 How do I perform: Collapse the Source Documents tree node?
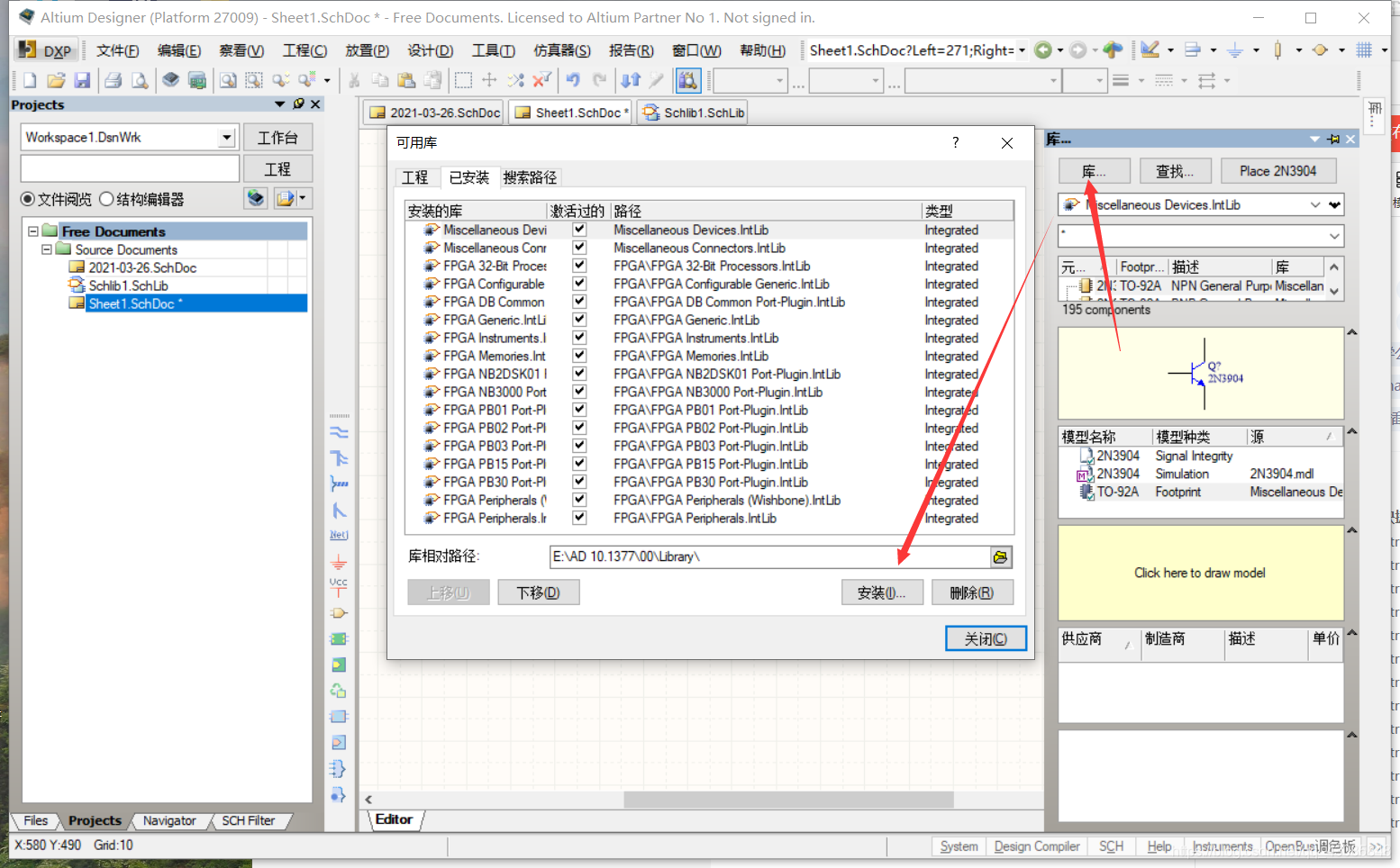[47, 249]
